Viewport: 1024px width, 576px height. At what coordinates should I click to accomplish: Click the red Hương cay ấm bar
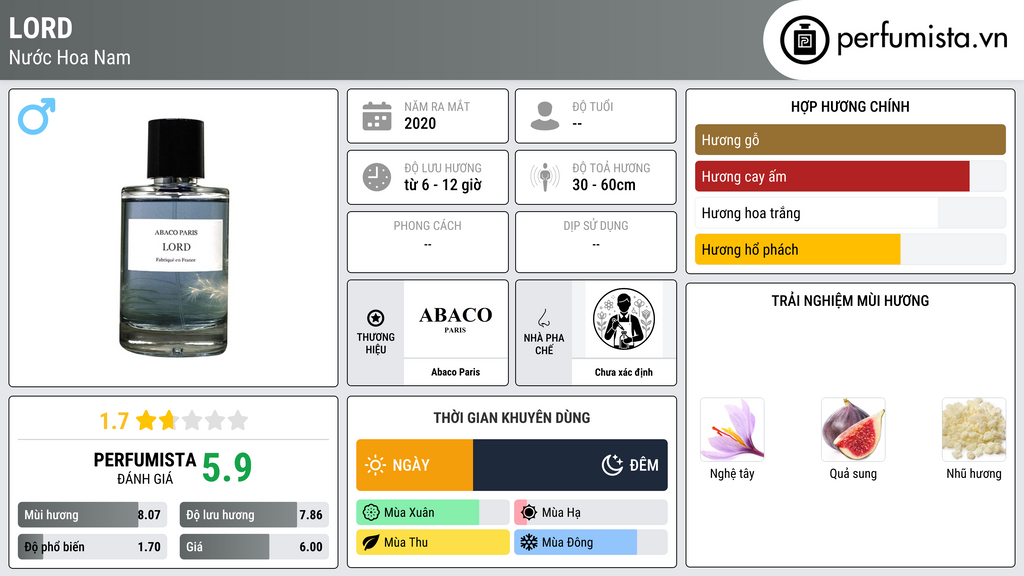click(832, 176)
